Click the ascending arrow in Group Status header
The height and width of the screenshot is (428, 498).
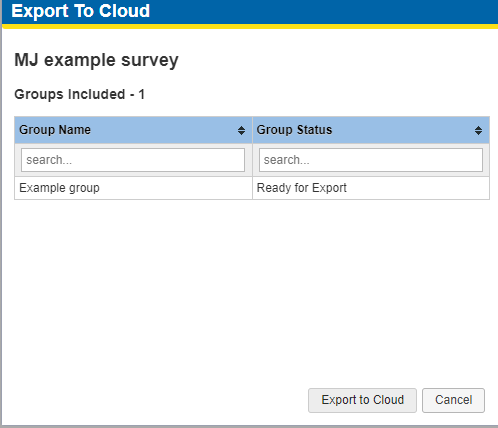click(x=478, y=128)
